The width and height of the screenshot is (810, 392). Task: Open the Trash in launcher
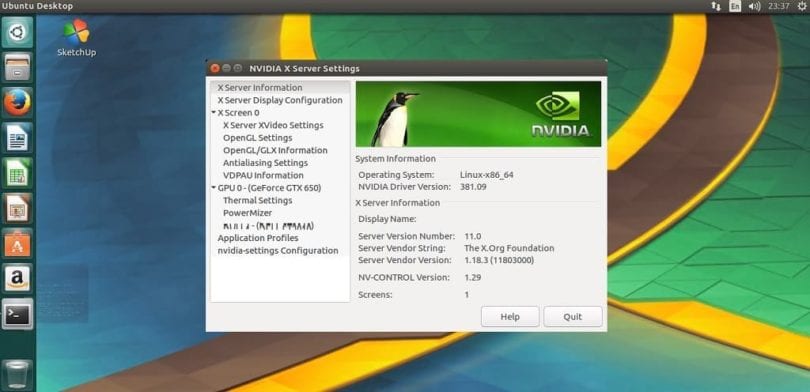point(18,374)
